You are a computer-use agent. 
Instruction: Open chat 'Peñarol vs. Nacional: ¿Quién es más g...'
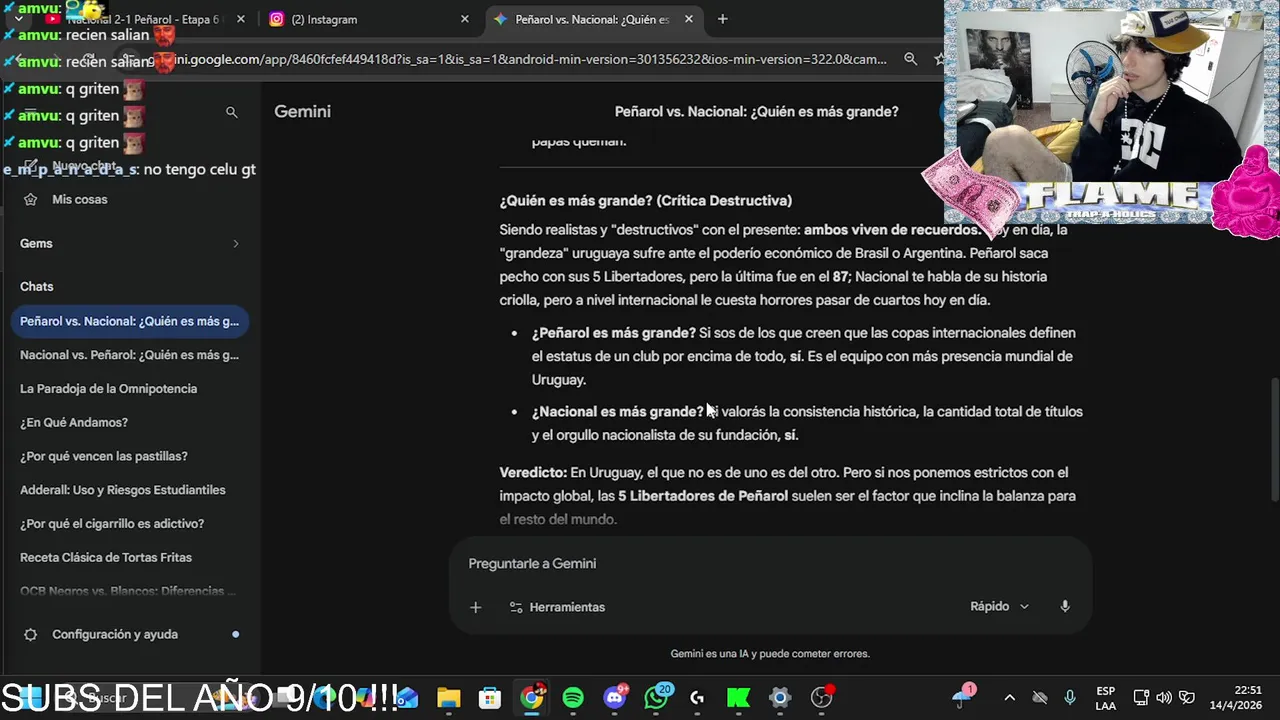point(129,321)
